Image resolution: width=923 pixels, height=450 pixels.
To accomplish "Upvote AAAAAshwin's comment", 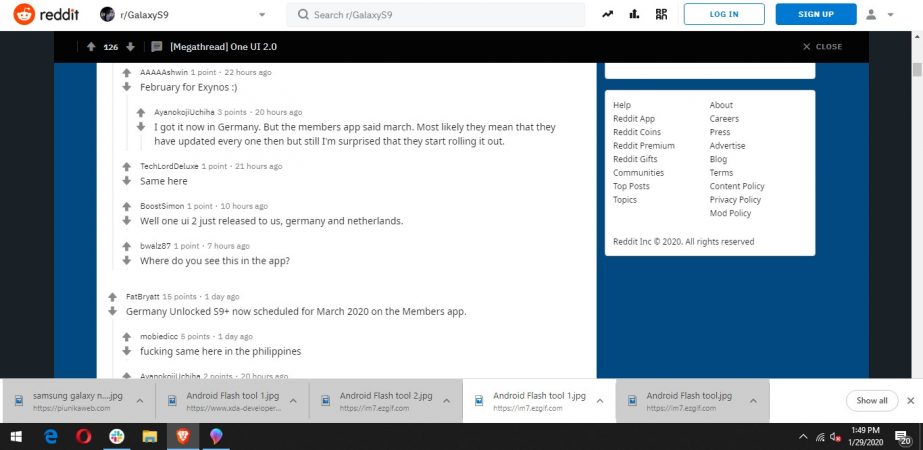I will tap(126, 73).
